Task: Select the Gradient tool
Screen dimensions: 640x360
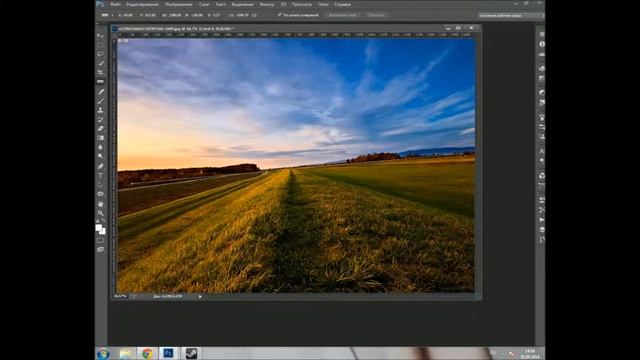Action: pyautogui.click(x=100, y=138)
